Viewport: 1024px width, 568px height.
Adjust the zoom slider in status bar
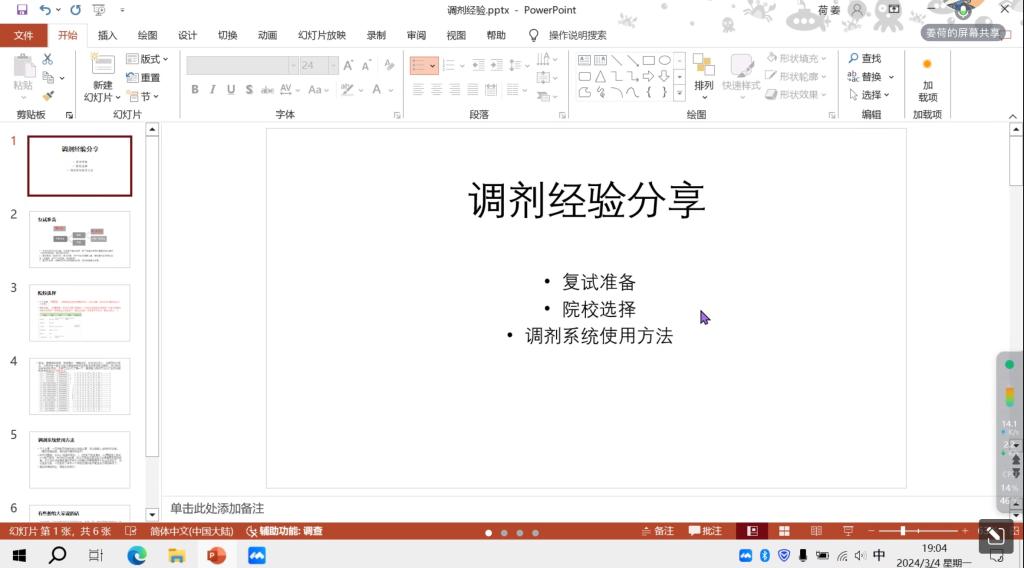point(903,531)
